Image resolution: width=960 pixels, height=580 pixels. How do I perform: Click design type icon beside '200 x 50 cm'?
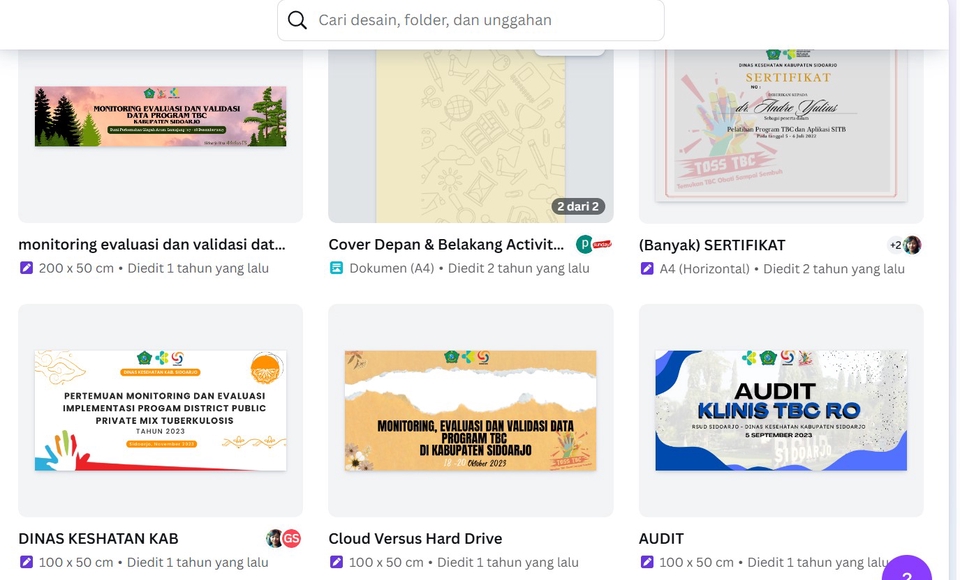[27, 268]
